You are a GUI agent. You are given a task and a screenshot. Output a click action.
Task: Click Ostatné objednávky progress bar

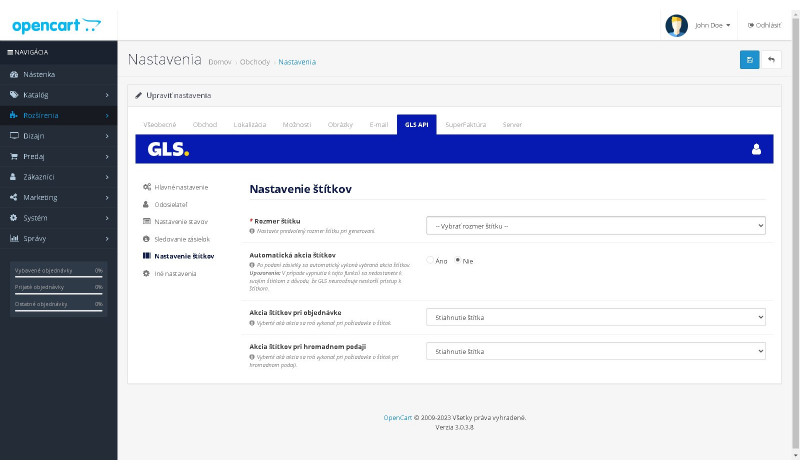click(x=59, y=310)
